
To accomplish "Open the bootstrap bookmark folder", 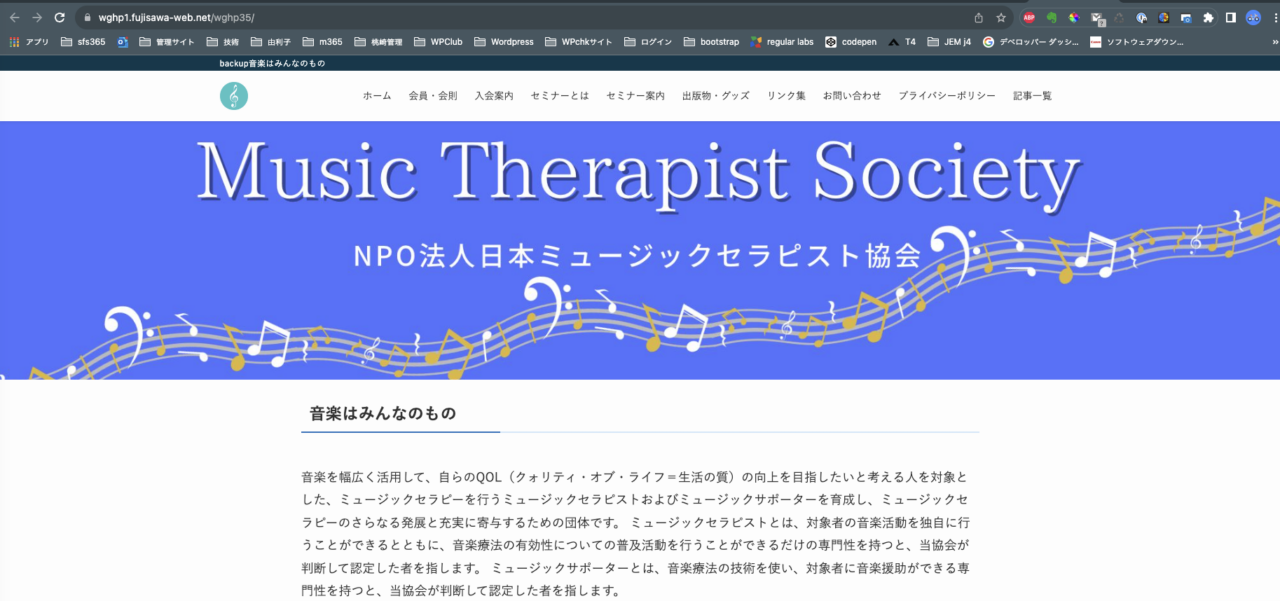I will pyautogui.click(x=712, y=42).
